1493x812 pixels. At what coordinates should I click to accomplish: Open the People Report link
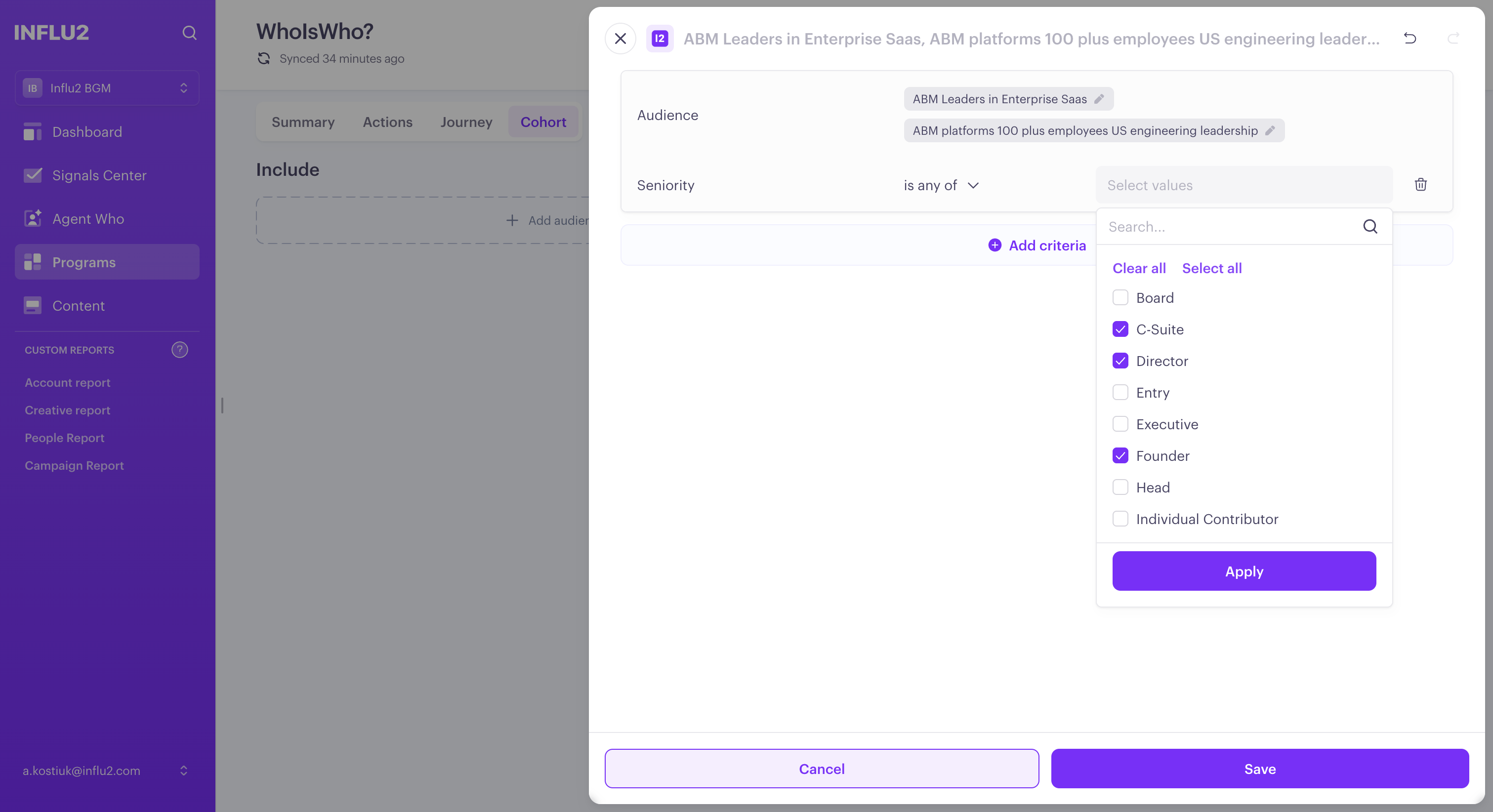tap(64, 438)
